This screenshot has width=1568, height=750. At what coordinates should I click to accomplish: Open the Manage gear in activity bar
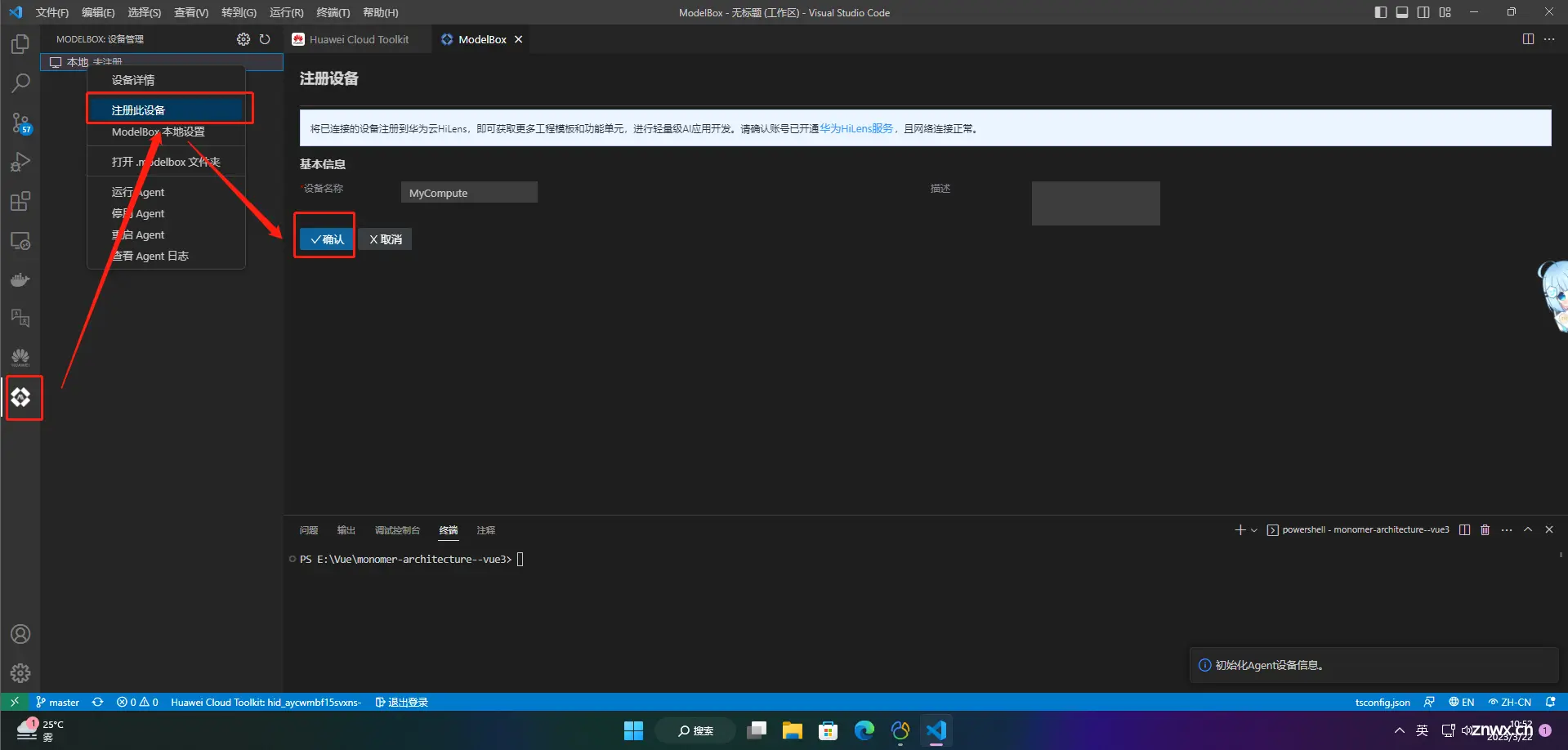click(x=20, y=673)
